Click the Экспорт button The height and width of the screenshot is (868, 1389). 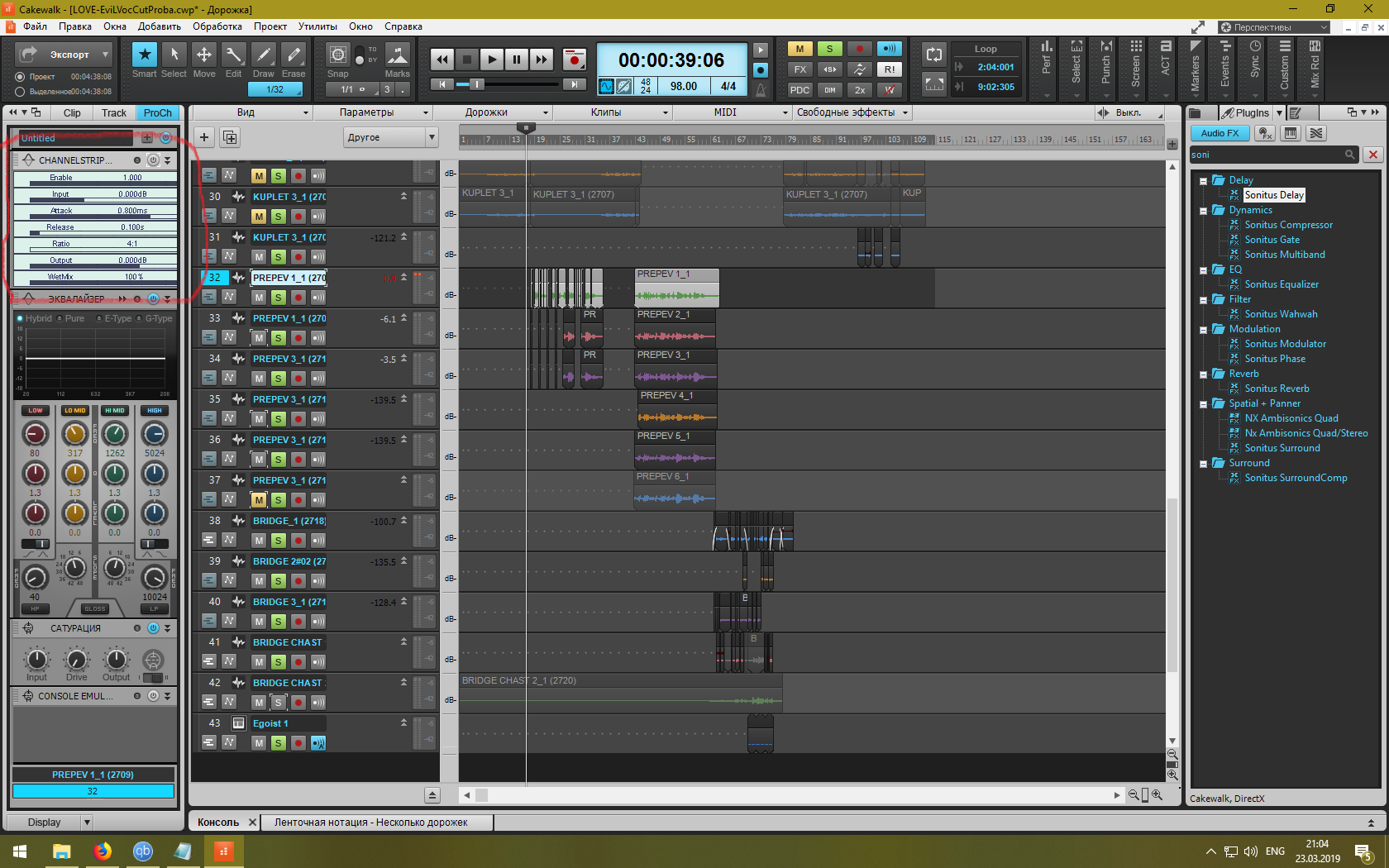click(64, 55)
